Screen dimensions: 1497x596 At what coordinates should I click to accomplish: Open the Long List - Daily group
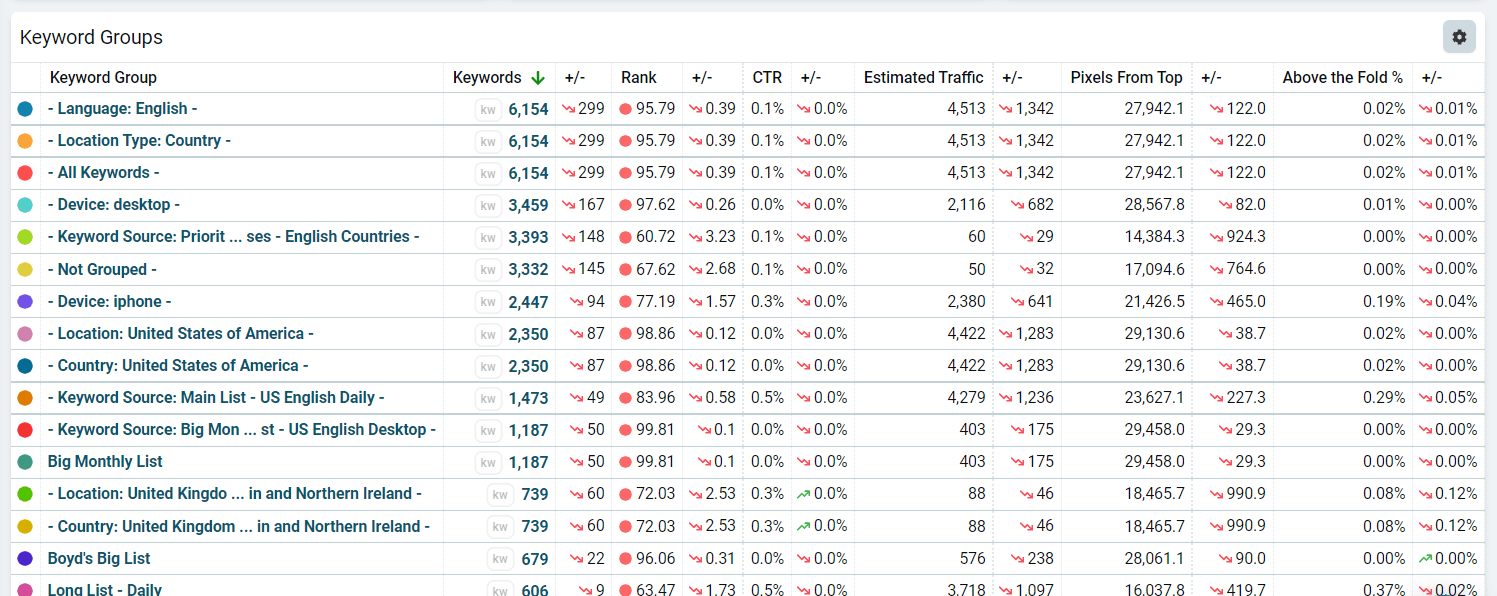coord(105,589)
